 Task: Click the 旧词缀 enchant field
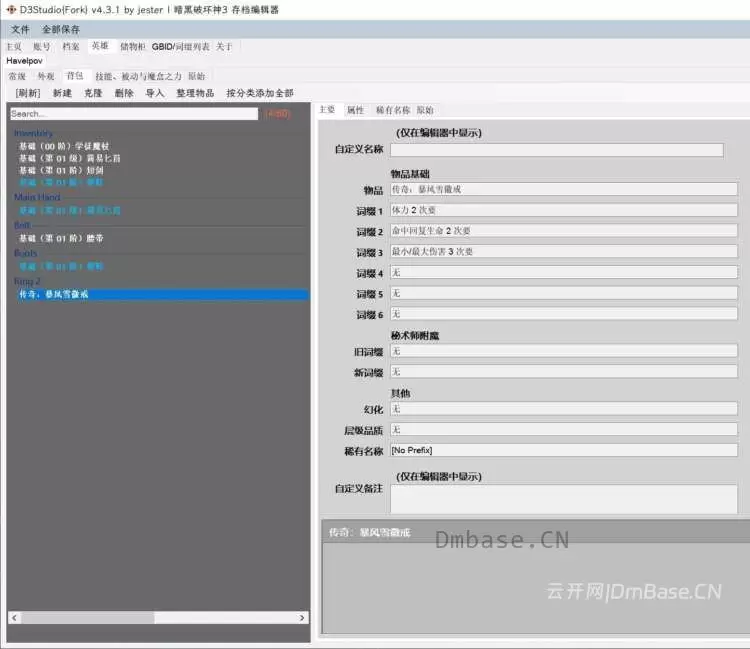click(x=564, y=351)
